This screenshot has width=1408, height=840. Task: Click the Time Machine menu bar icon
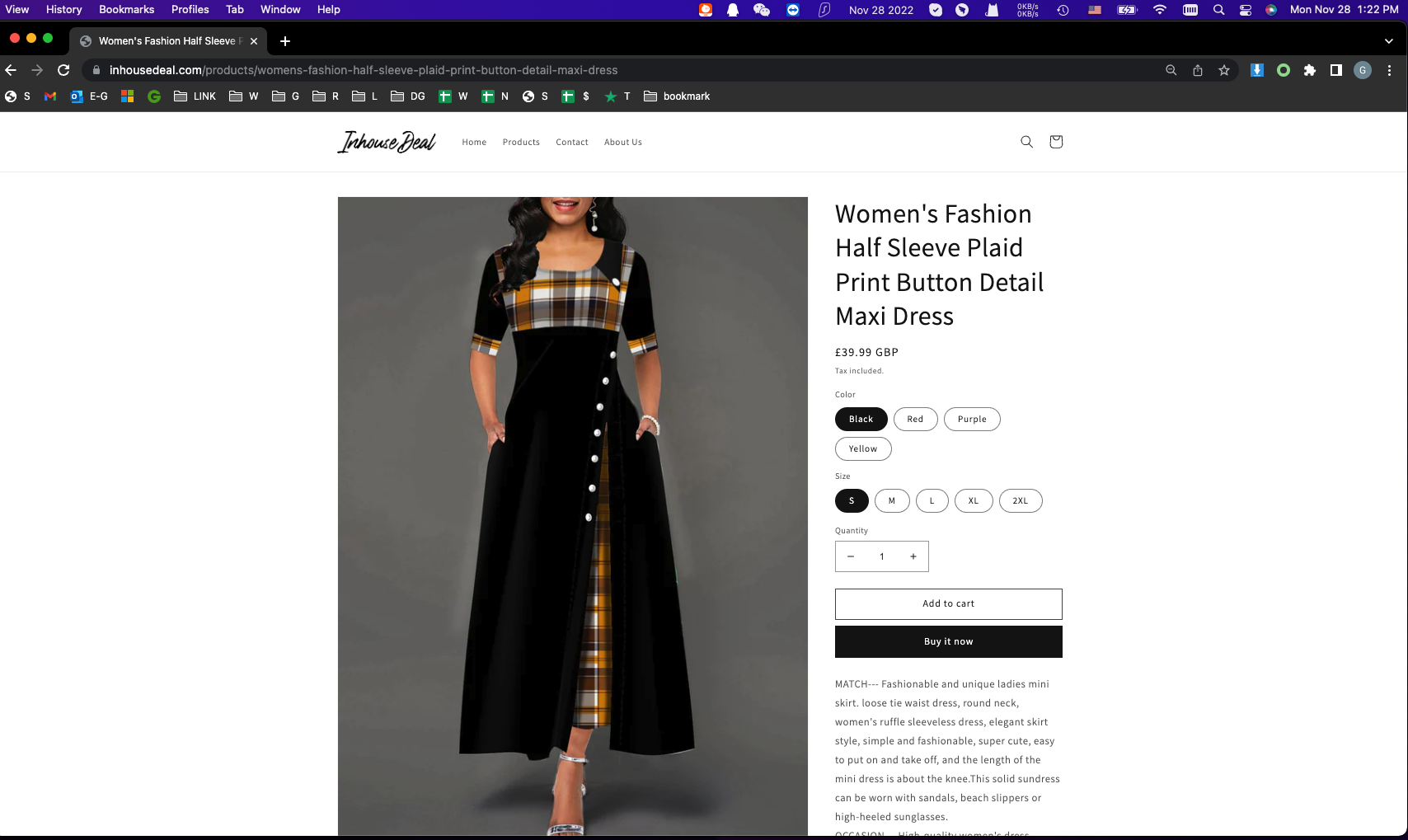[1063, 10]
